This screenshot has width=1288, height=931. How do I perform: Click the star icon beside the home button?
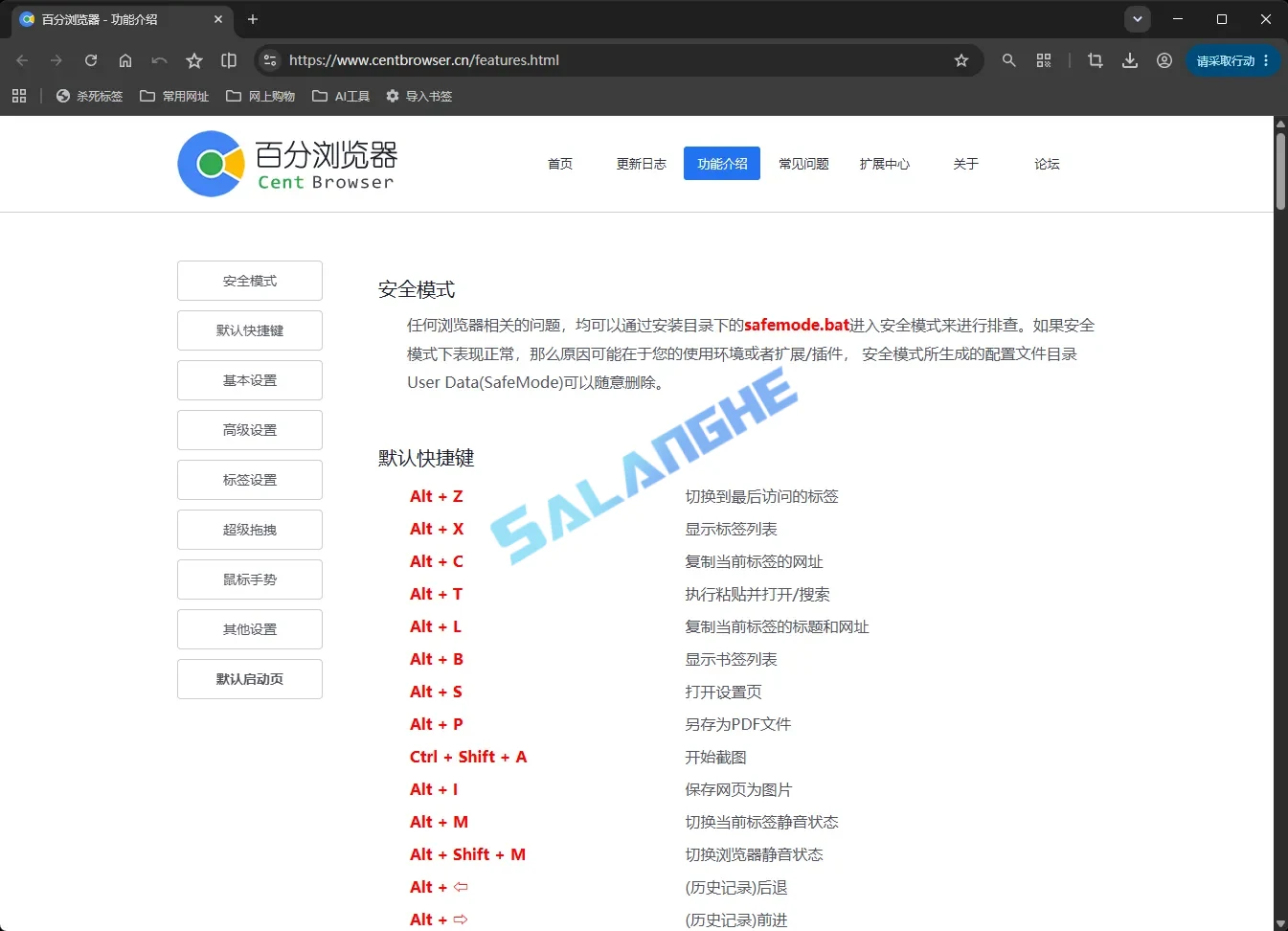tap(194, 60)
